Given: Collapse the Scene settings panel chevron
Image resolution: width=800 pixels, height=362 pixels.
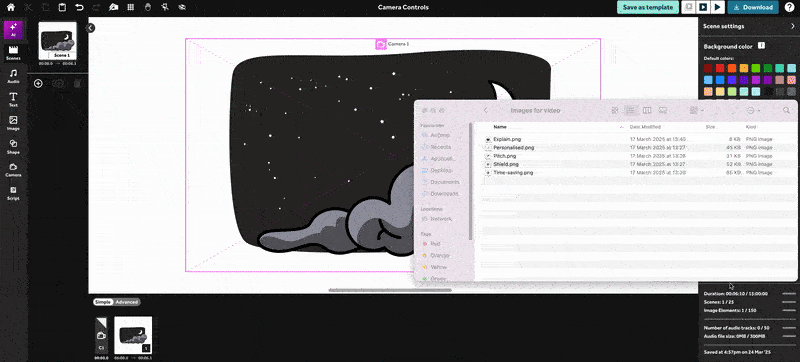Looking at the screenshot, I should (792, 26).
